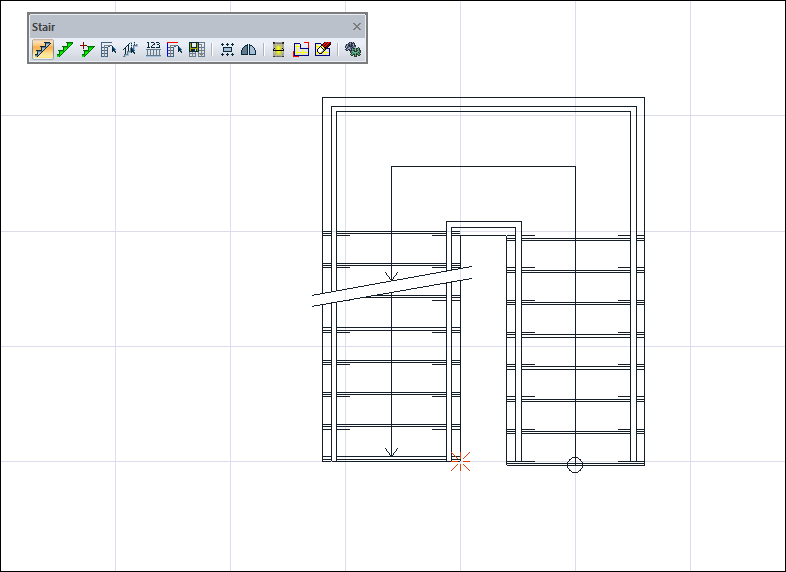Viewport: 786px width, 572px height.
Task: Click the diagonal break line on the stair
Action: click(392, 286)
